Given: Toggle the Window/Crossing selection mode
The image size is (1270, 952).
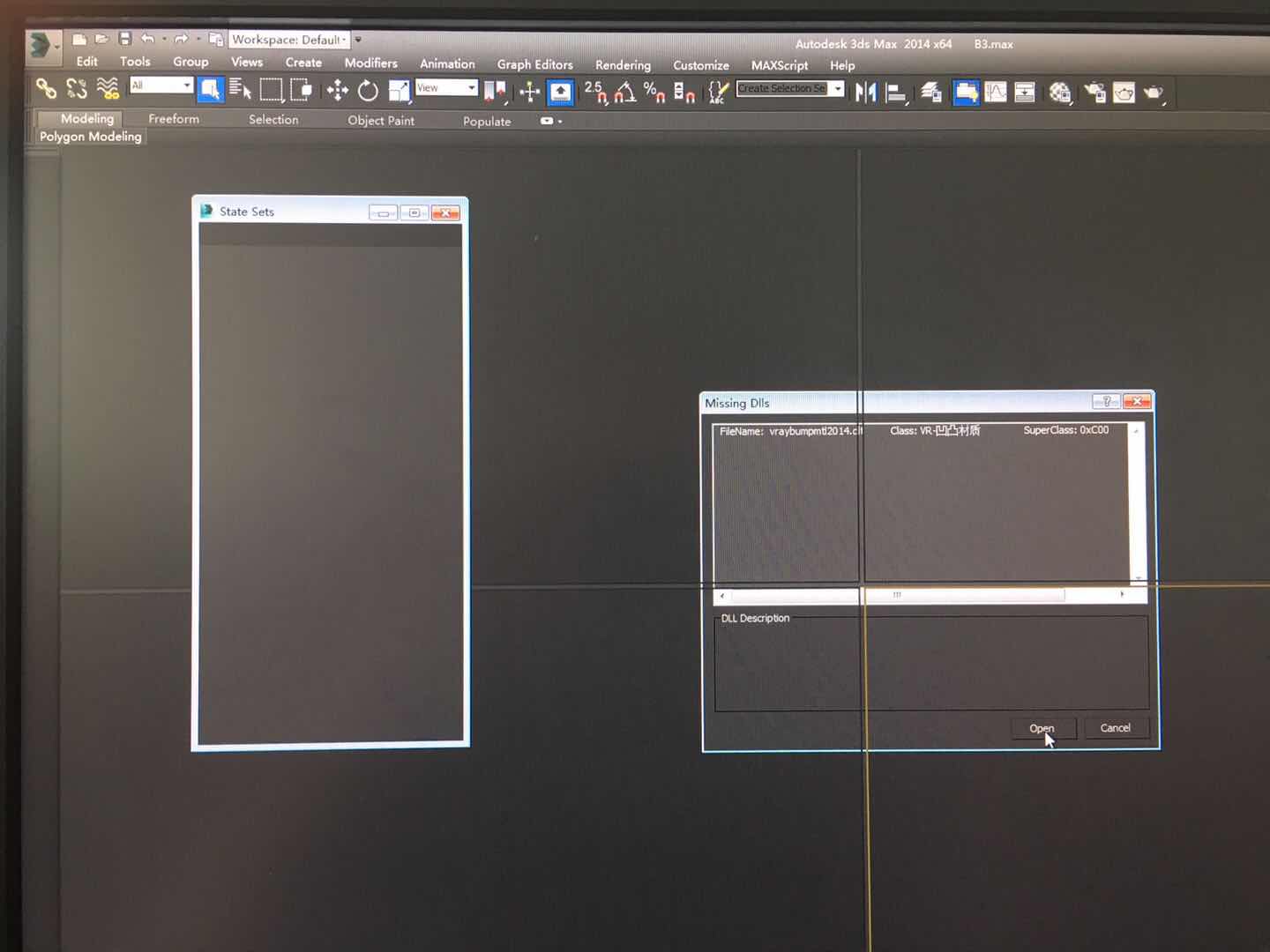Looking at the screenshot, I should coord(301,90).
